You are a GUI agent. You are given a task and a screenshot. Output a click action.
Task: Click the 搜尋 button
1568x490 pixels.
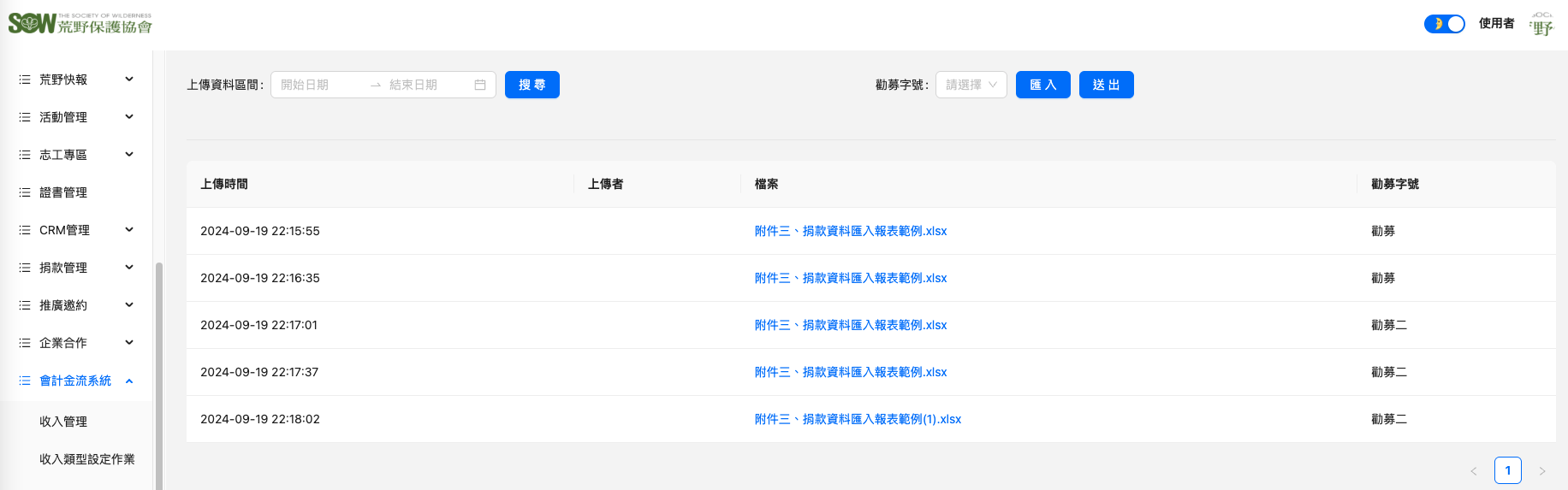tap(532, 85)
